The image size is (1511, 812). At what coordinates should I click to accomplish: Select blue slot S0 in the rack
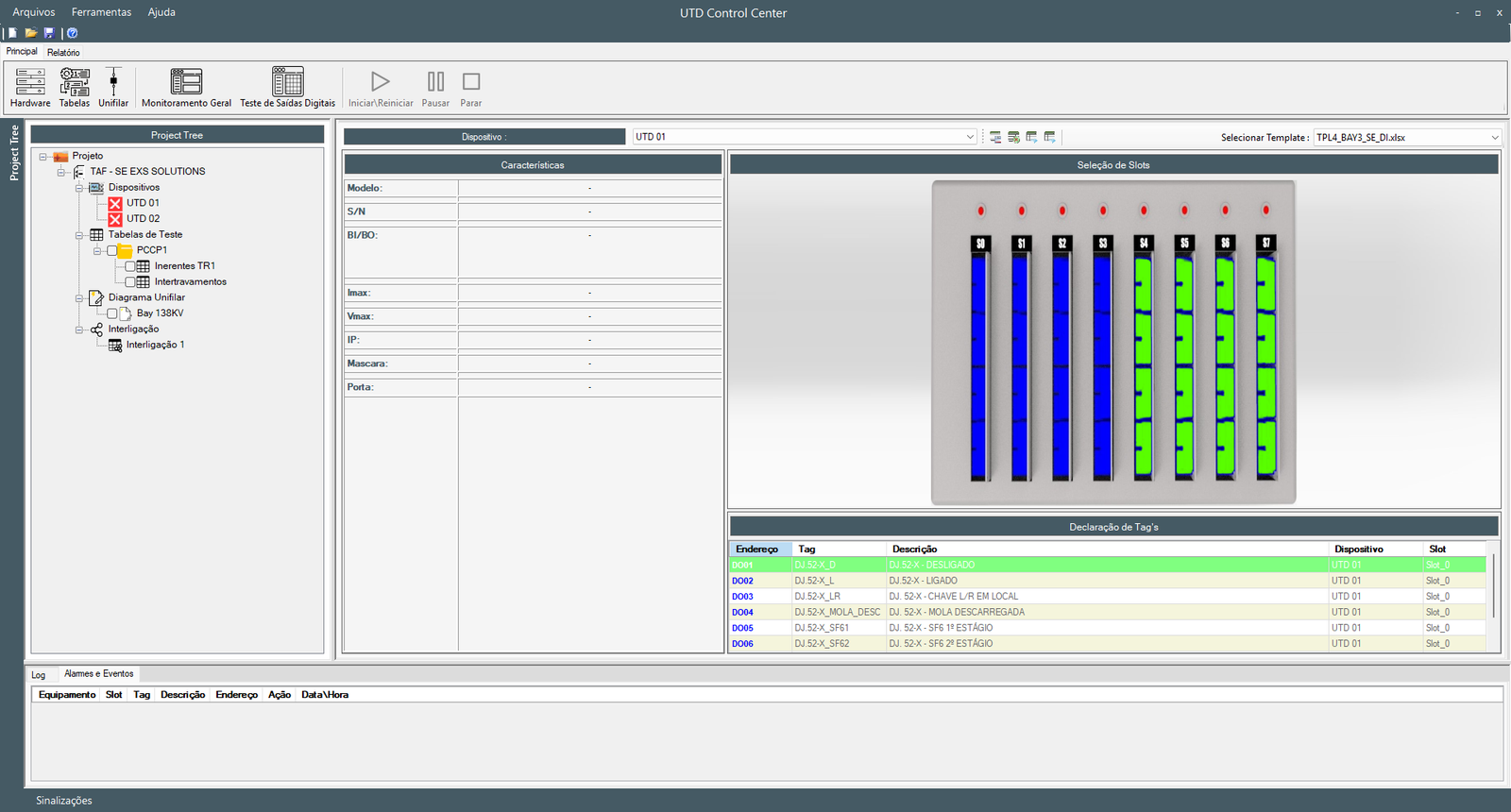click(980, 359)
